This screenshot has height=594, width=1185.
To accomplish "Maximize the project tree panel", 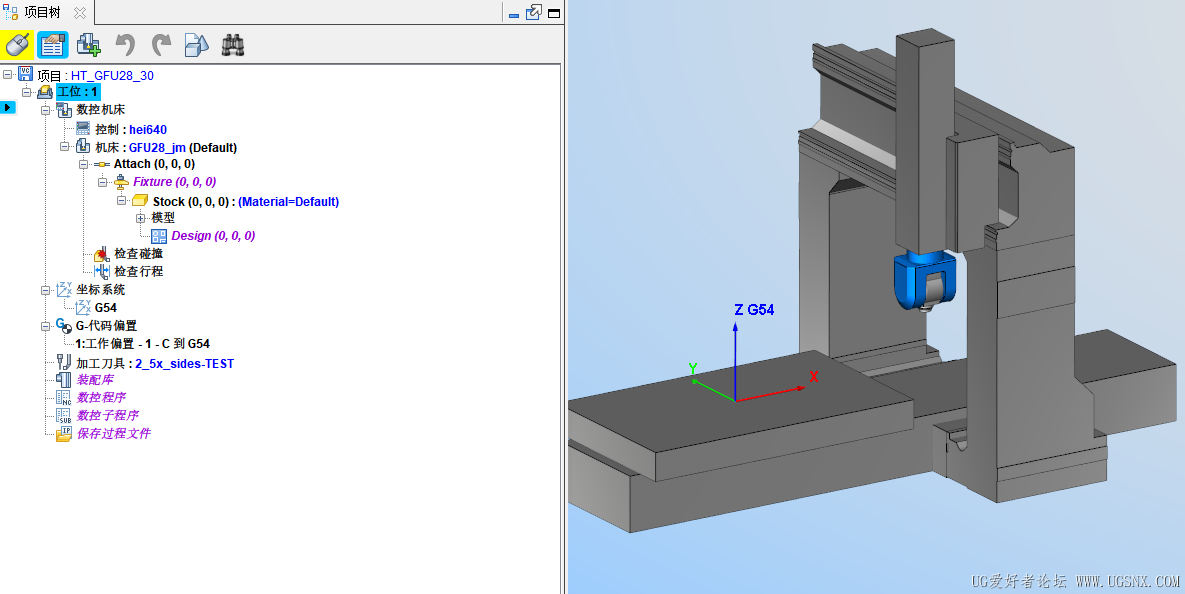I will pos(554,13).
